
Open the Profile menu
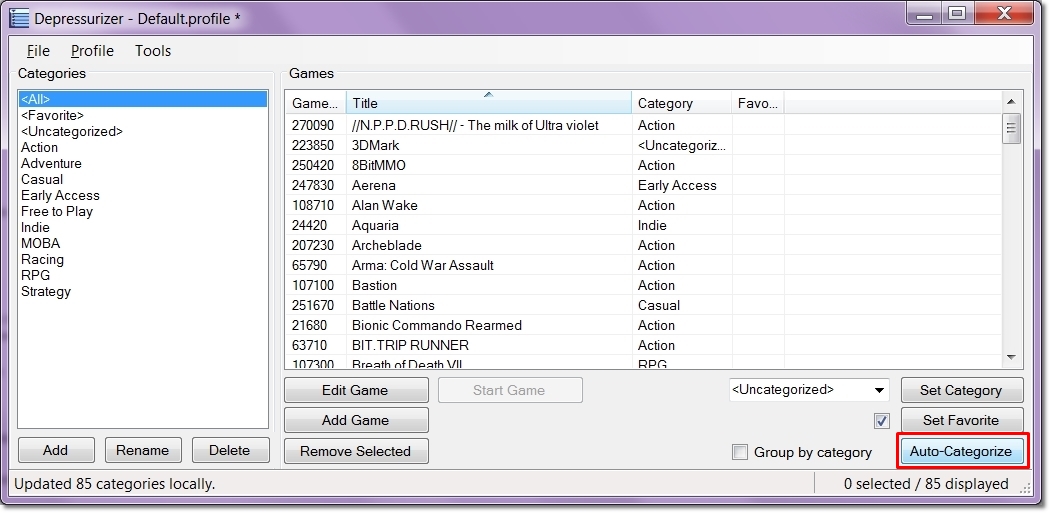tap(92, 51)
